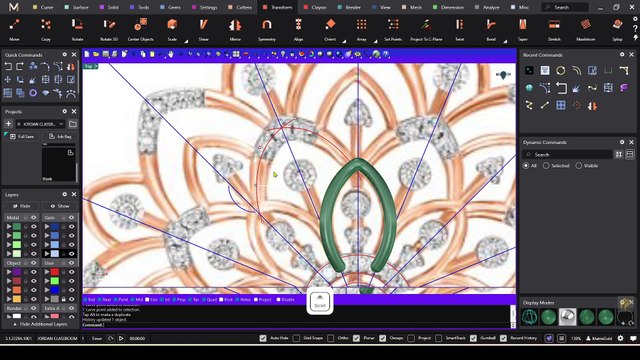
Task: Choose the Set Points tool
Action: (x=393, y=29)
